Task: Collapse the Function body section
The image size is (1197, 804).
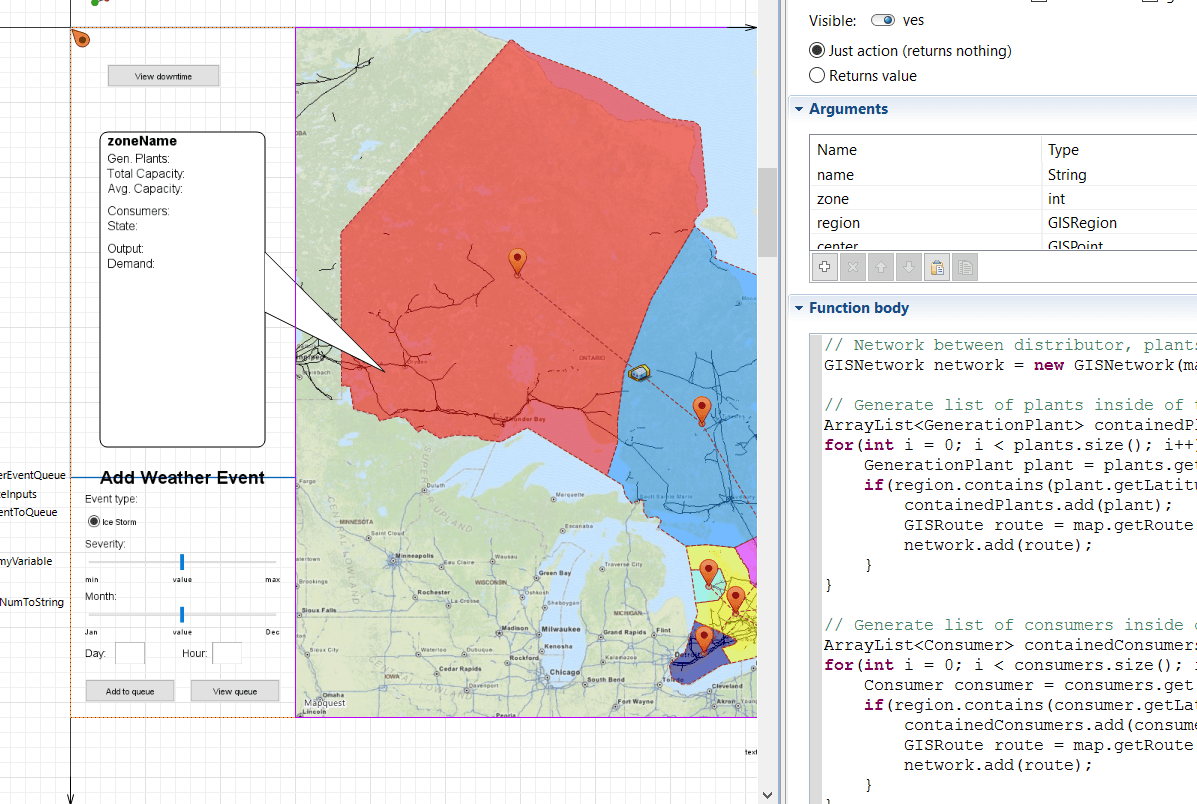Action: pyautogui.click(x=798, y=308)
